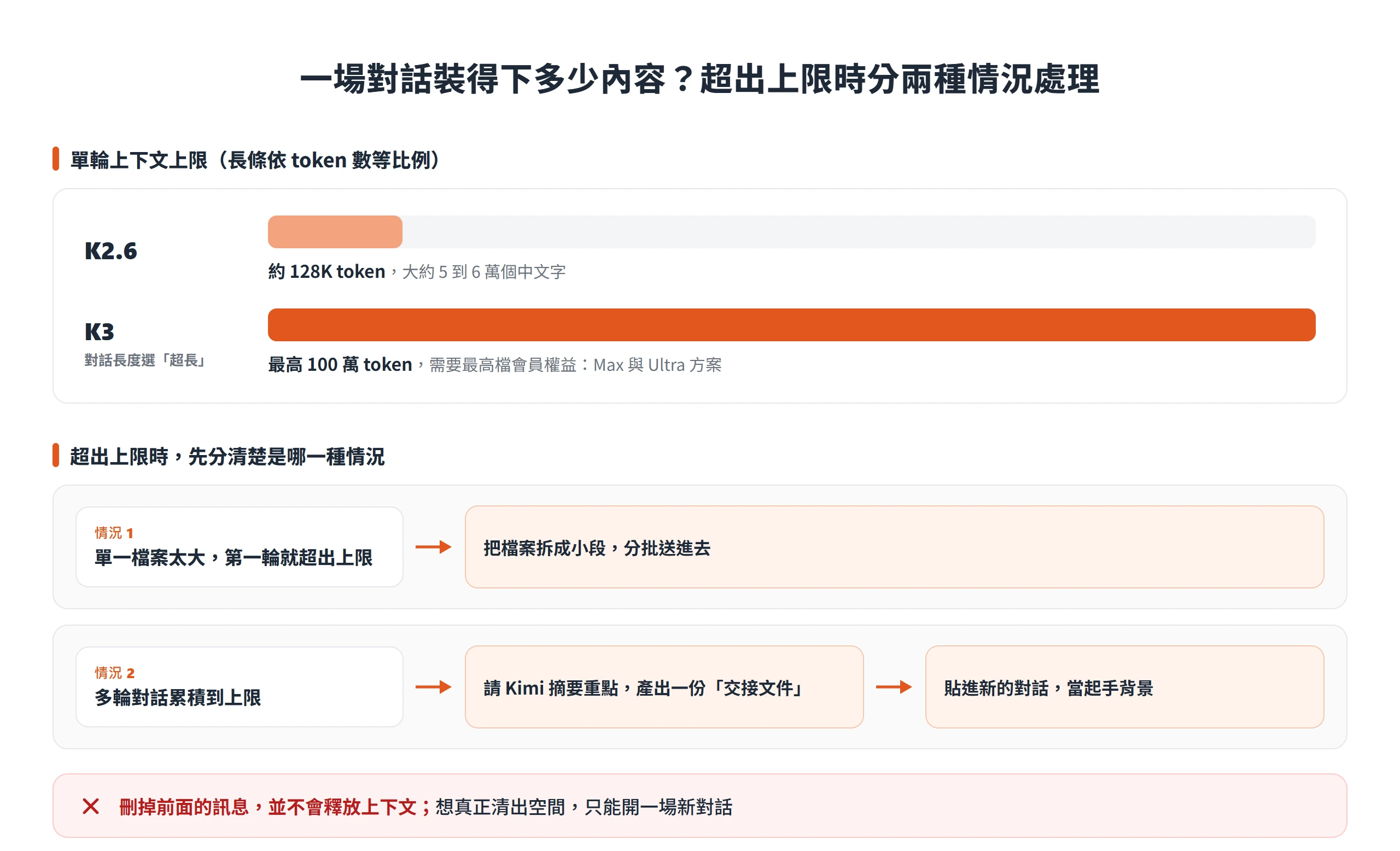Click the card 單一檔案太大，第一輪就超出上限
Image resolution: width=1400 pixels, height=851 pixels.
(239, 547)
